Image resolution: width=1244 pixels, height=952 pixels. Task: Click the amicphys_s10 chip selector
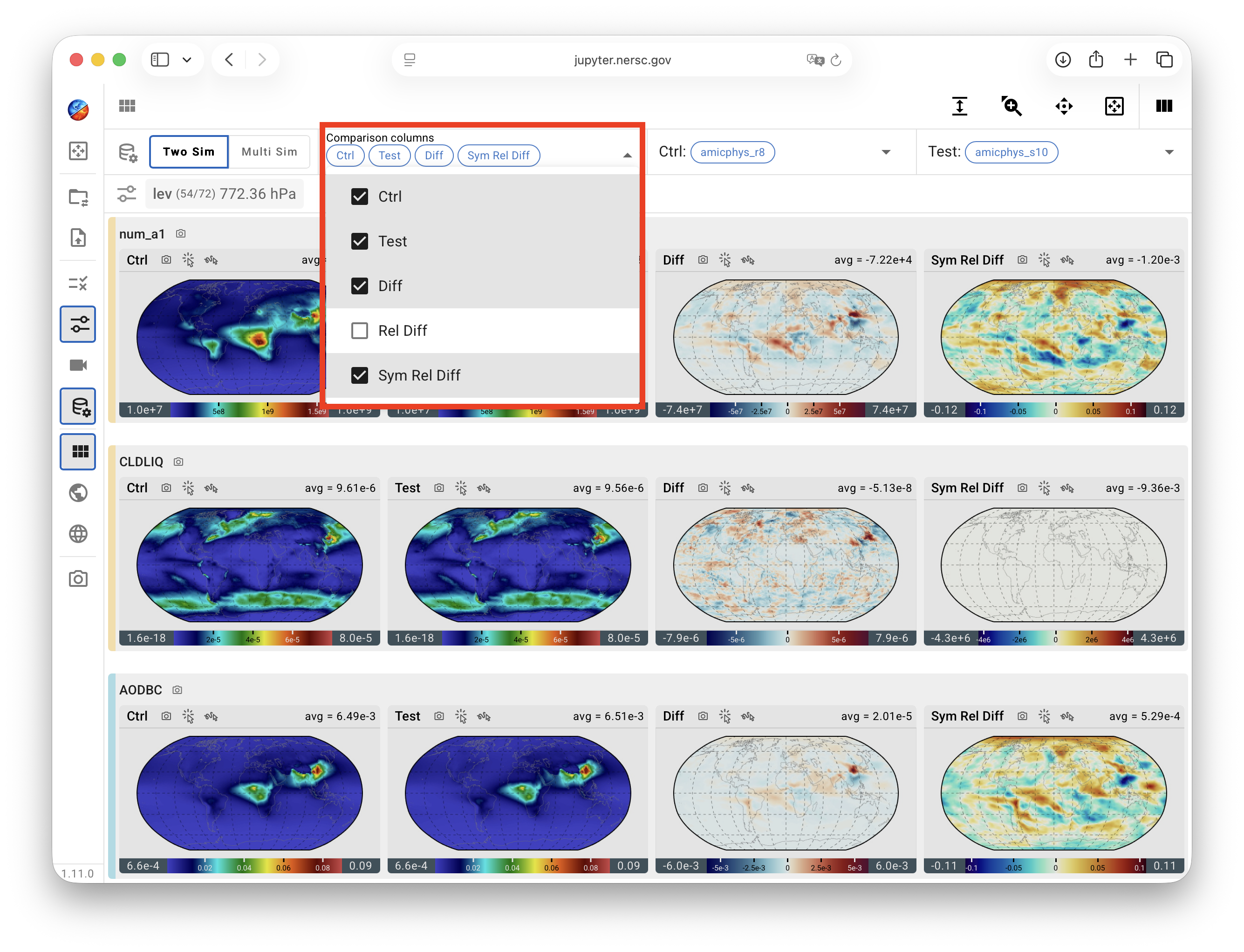click(1011, 152)
